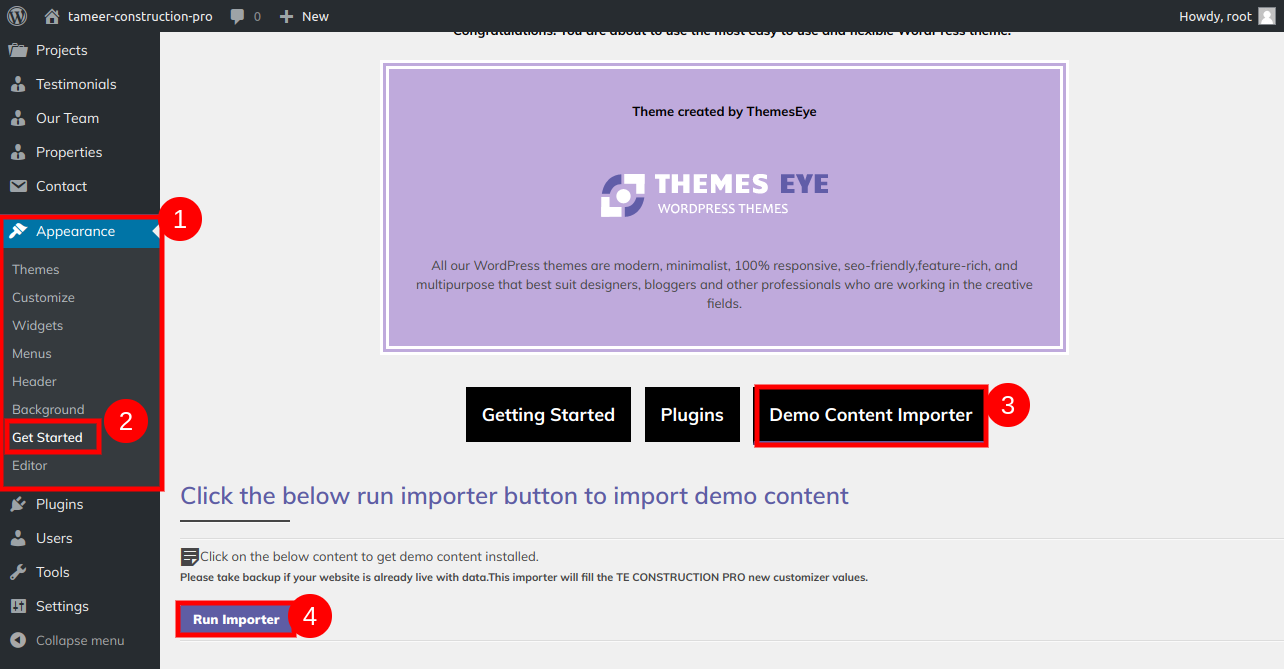Click the Collapse menu arrow icon

coord(17,640)
